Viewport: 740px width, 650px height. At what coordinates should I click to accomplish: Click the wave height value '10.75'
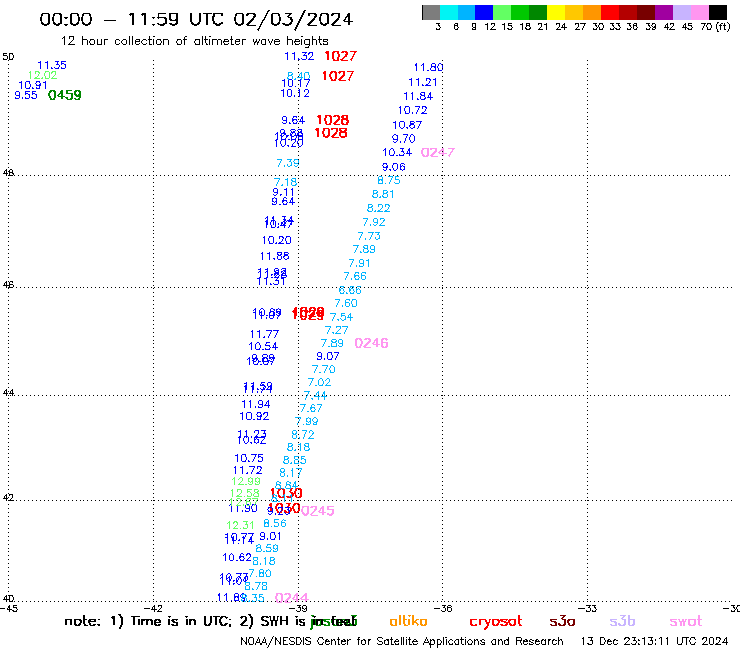click(249, 458)
